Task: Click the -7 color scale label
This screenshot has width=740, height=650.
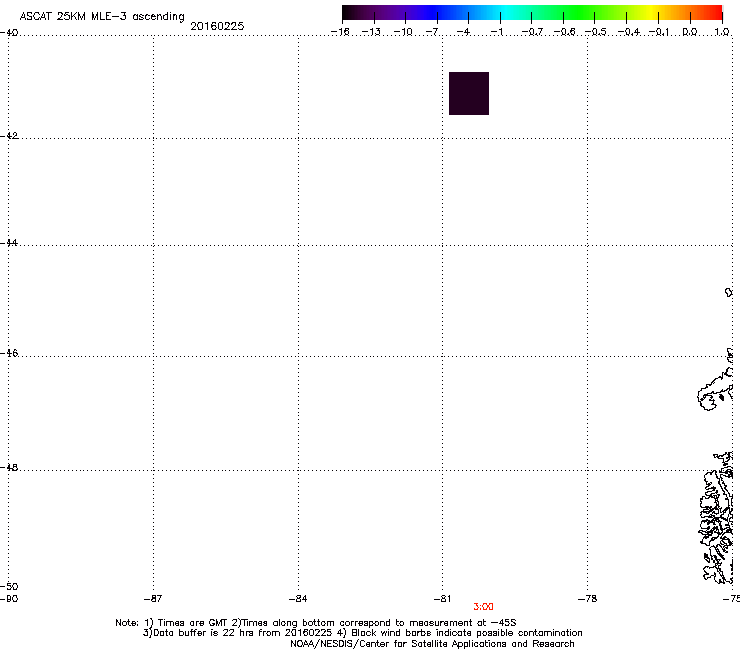Action: pos(432,32)
